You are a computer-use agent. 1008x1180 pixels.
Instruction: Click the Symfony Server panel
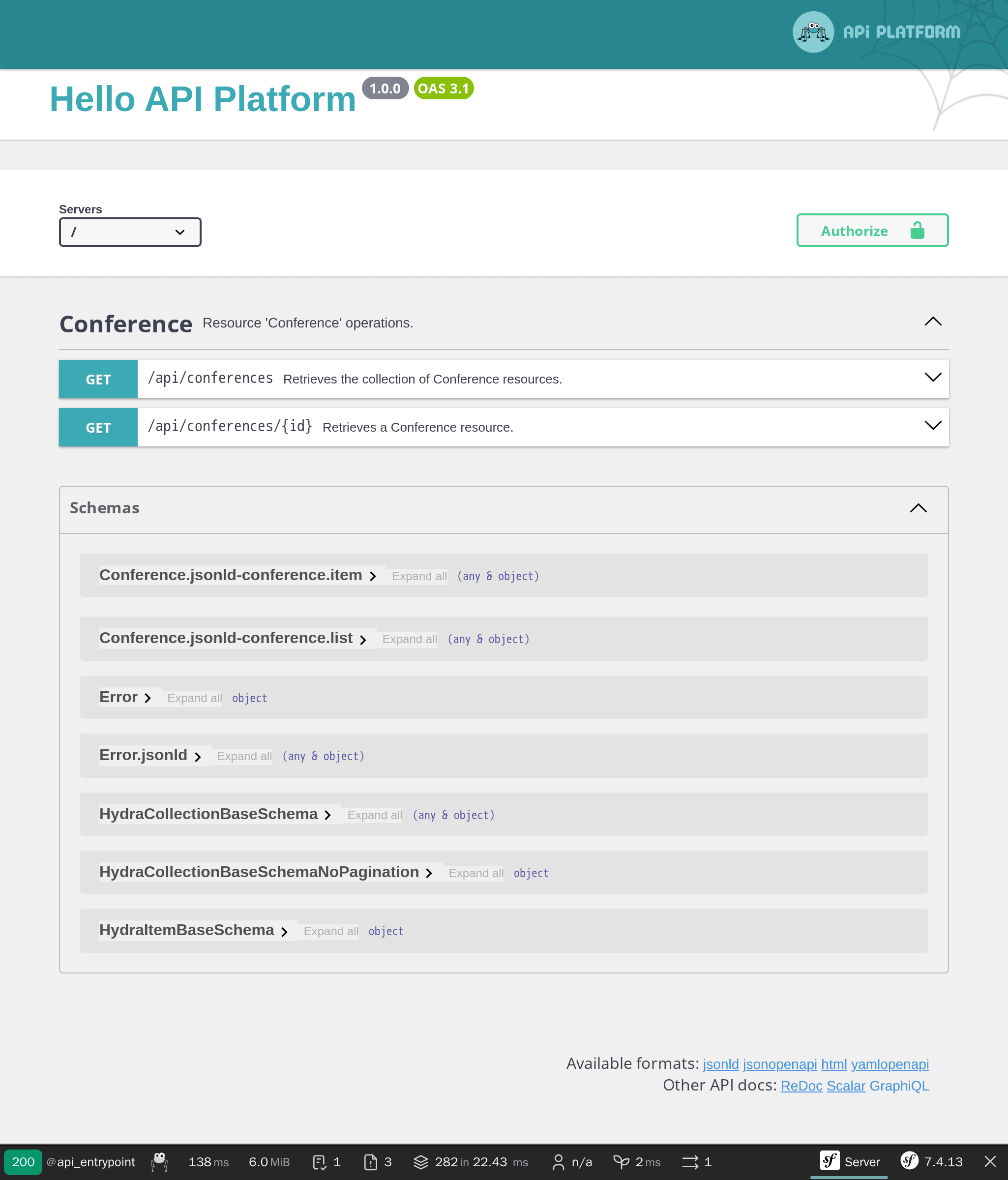point(849,1162)
